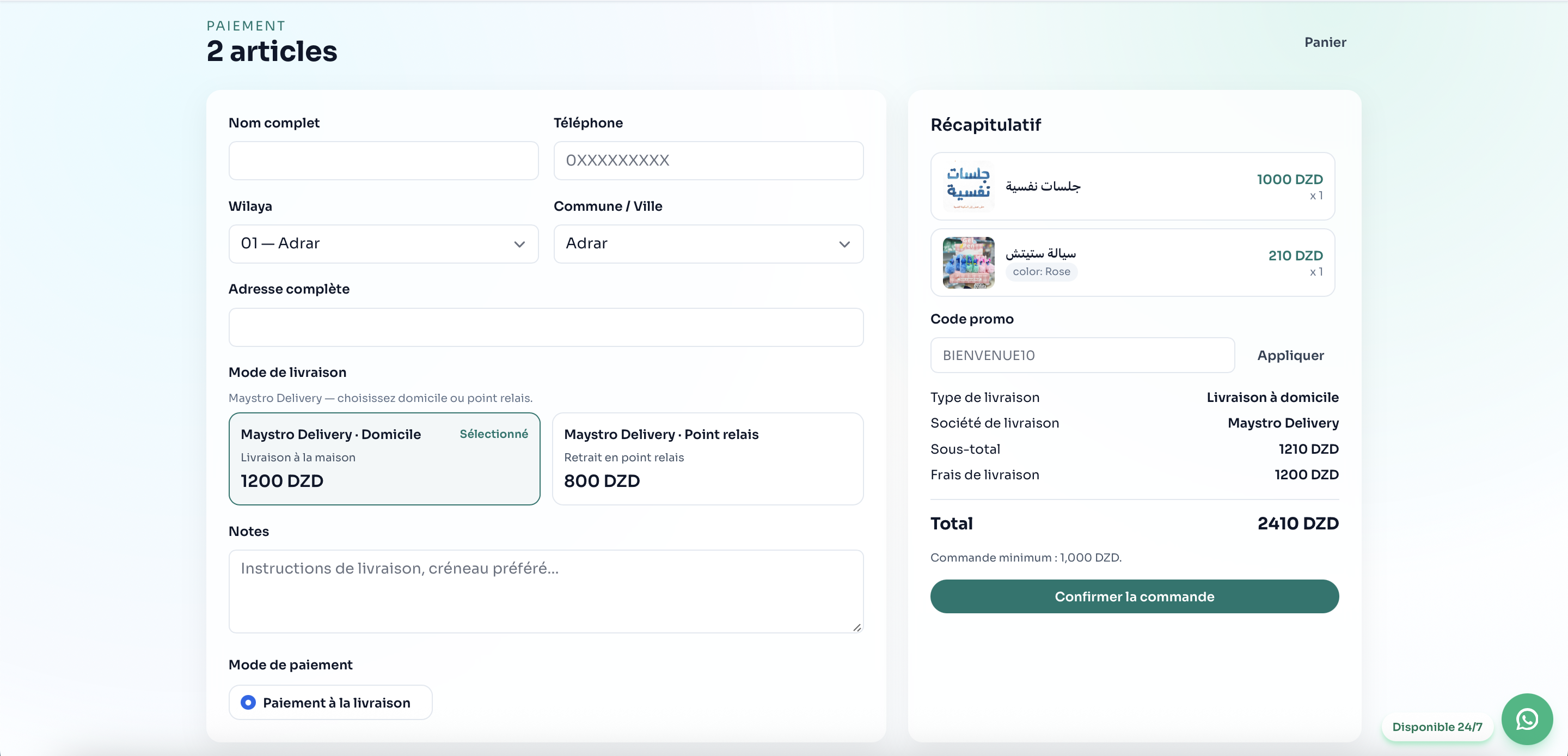This screenshot has height=756, width=1568.
Task: Click the color Rose attribute label
Action: [1042, 272]
